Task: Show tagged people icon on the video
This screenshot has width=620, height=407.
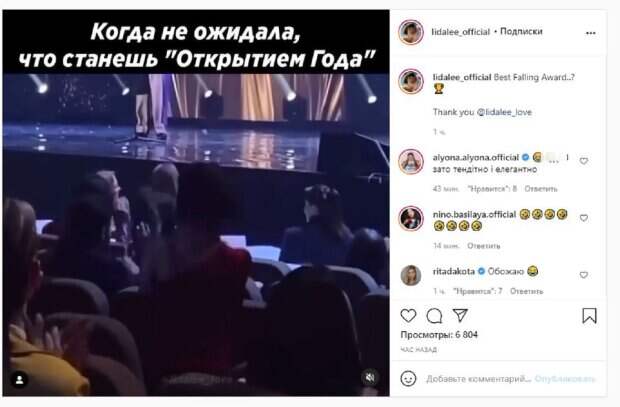Action: [19, 380]
